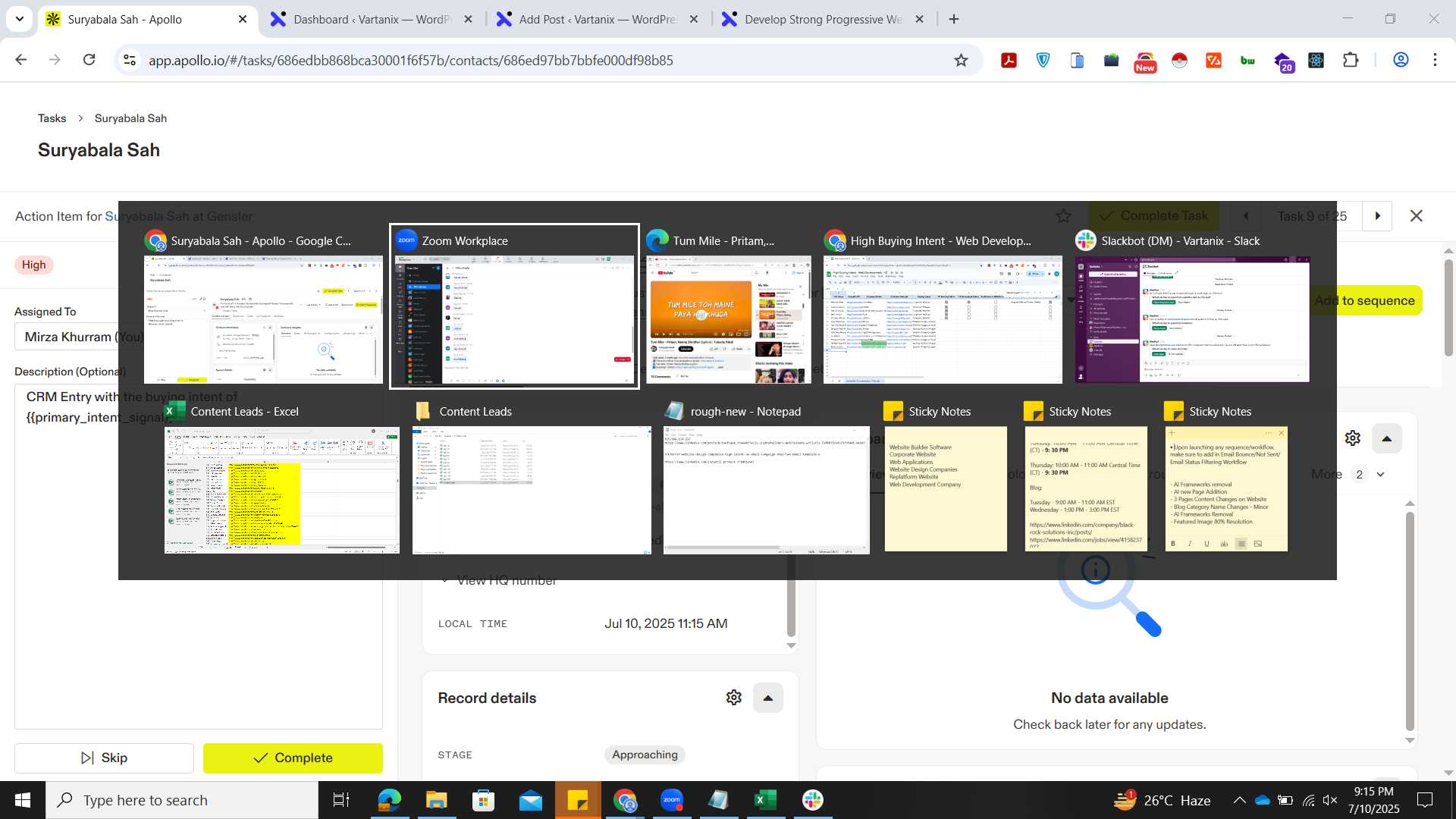Expand the More 2 dropdown chevron

click(x=1380, y=475)
